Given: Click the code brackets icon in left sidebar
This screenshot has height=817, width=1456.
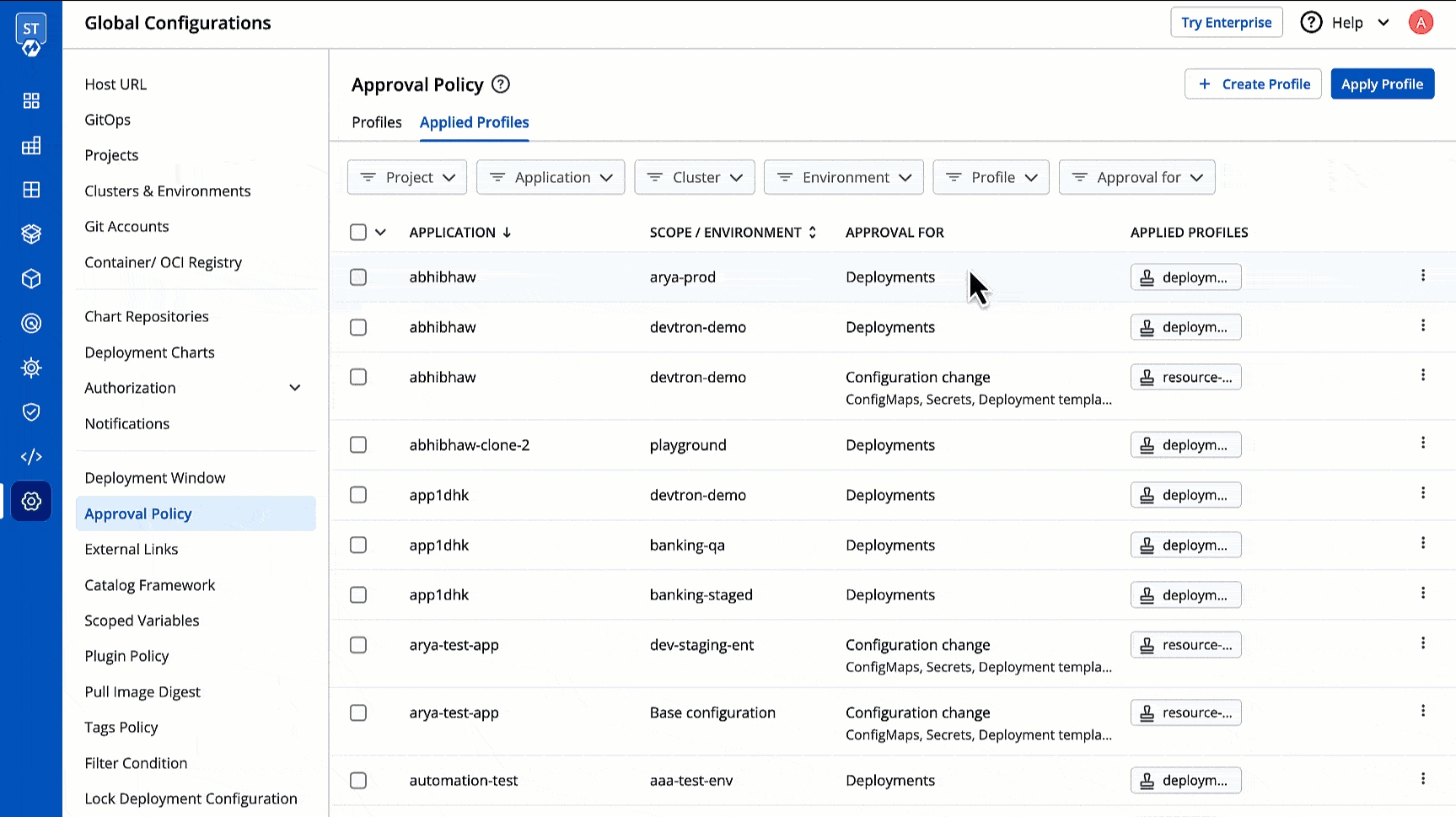Looking at the screenshot, I should point(31,457).
